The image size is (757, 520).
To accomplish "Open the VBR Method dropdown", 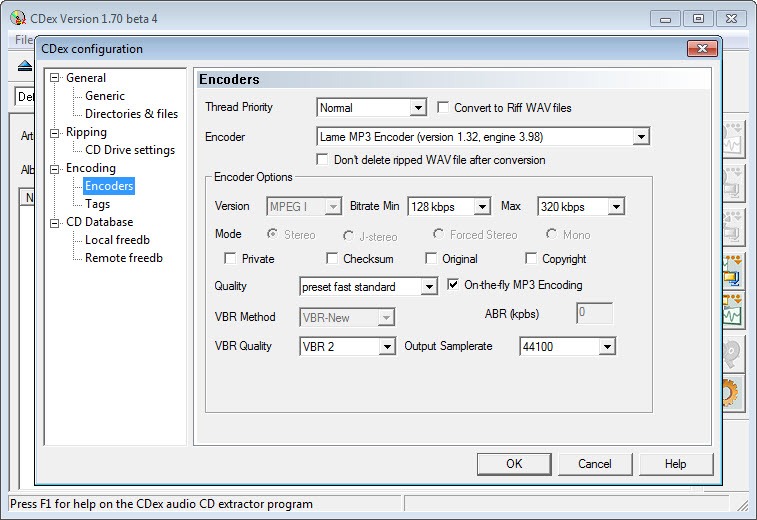I will pyautogui.click(x=386, y=318).
